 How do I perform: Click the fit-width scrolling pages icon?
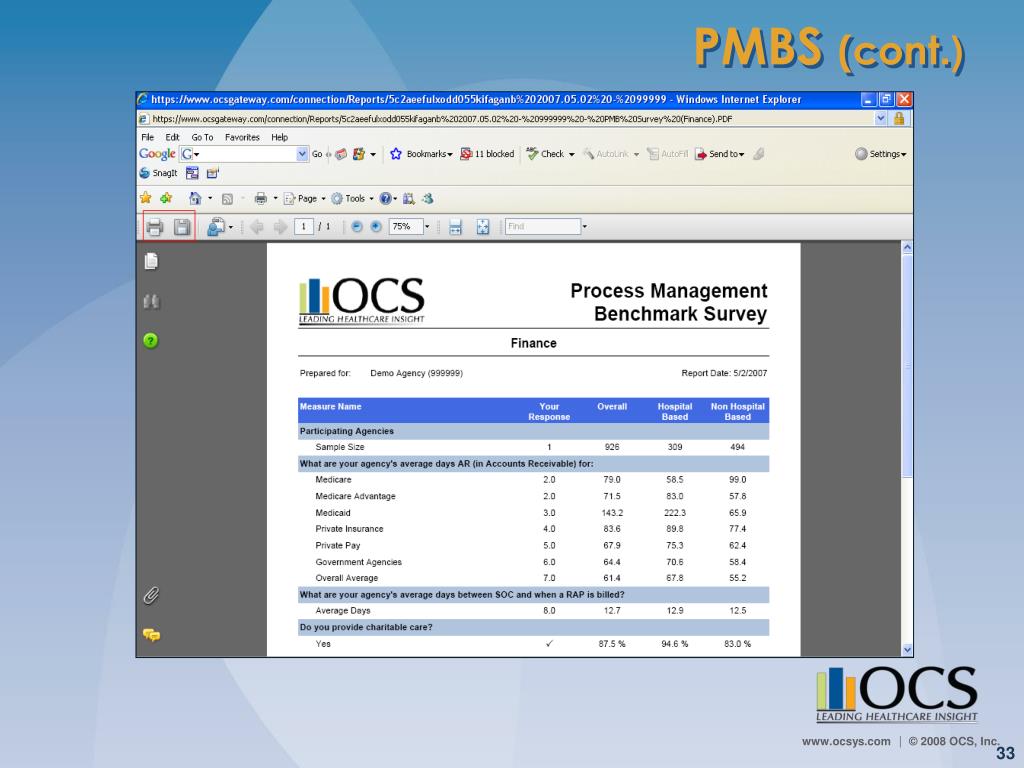pyautogui.click(x=455, y=227)
